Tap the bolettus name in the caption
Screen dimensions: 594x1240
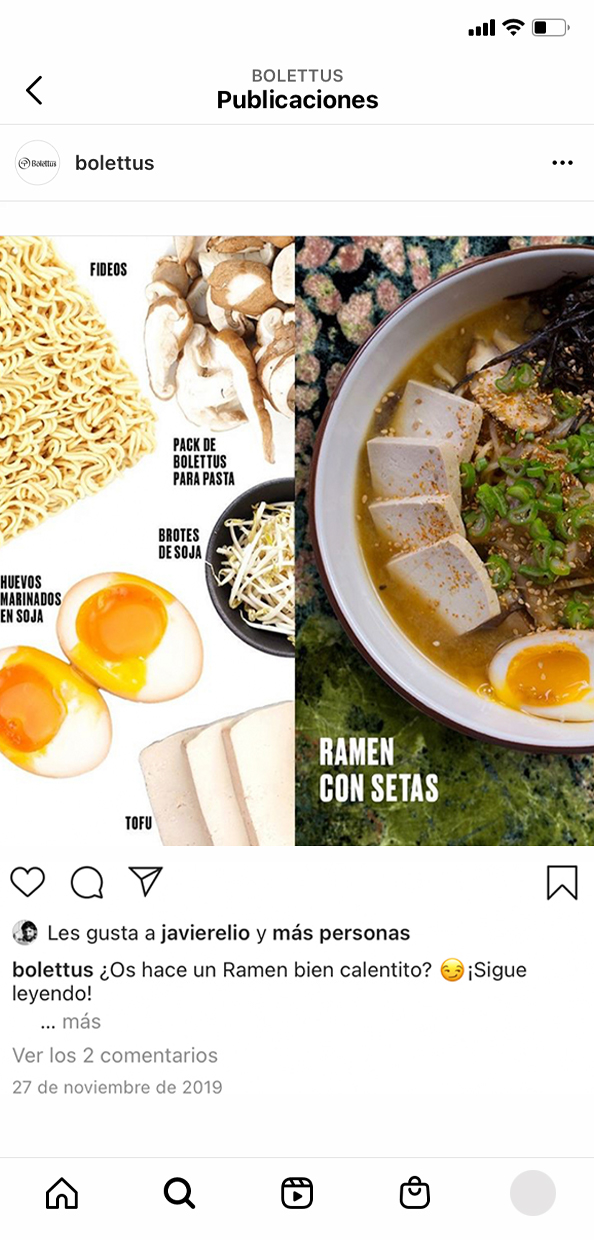(53, 970)
